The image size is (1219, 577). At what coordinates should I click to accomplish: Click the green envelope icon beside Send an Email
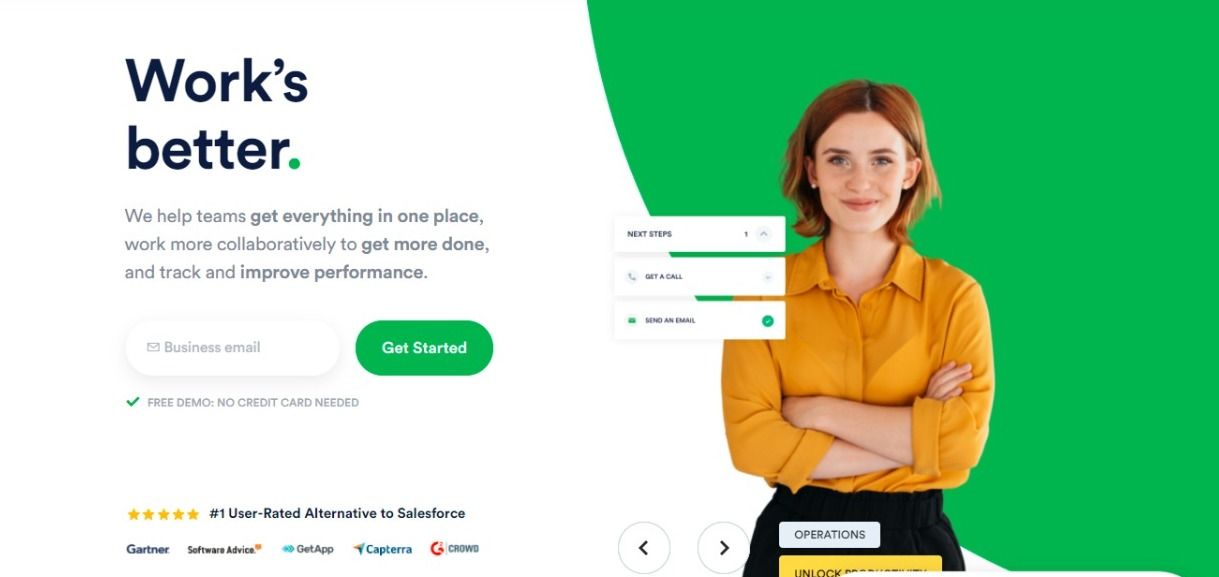pos(631,320)
